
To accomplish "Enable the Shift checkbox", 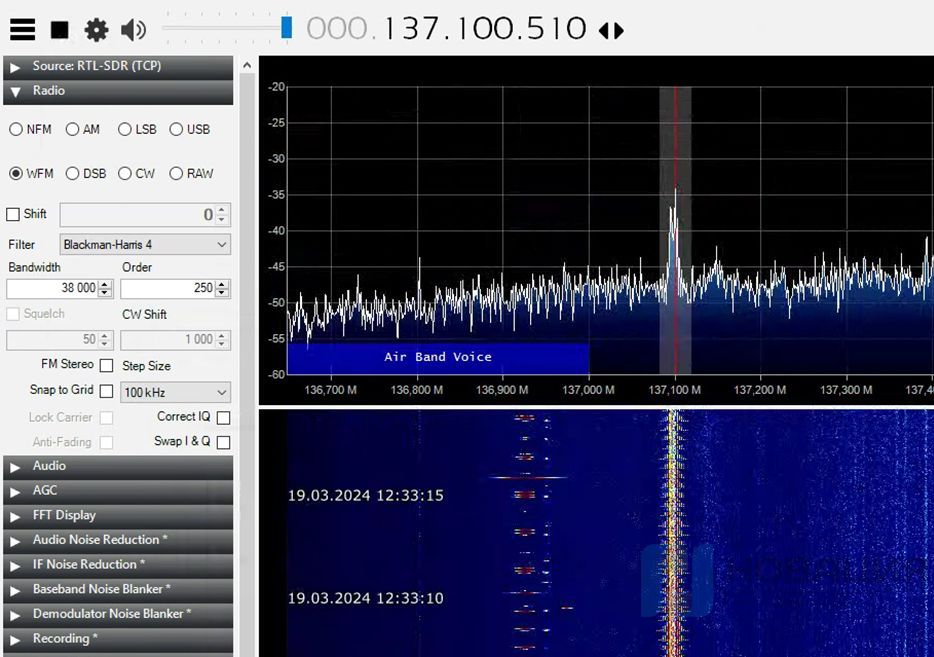I will pyautogui.click(x=14, y=214).
